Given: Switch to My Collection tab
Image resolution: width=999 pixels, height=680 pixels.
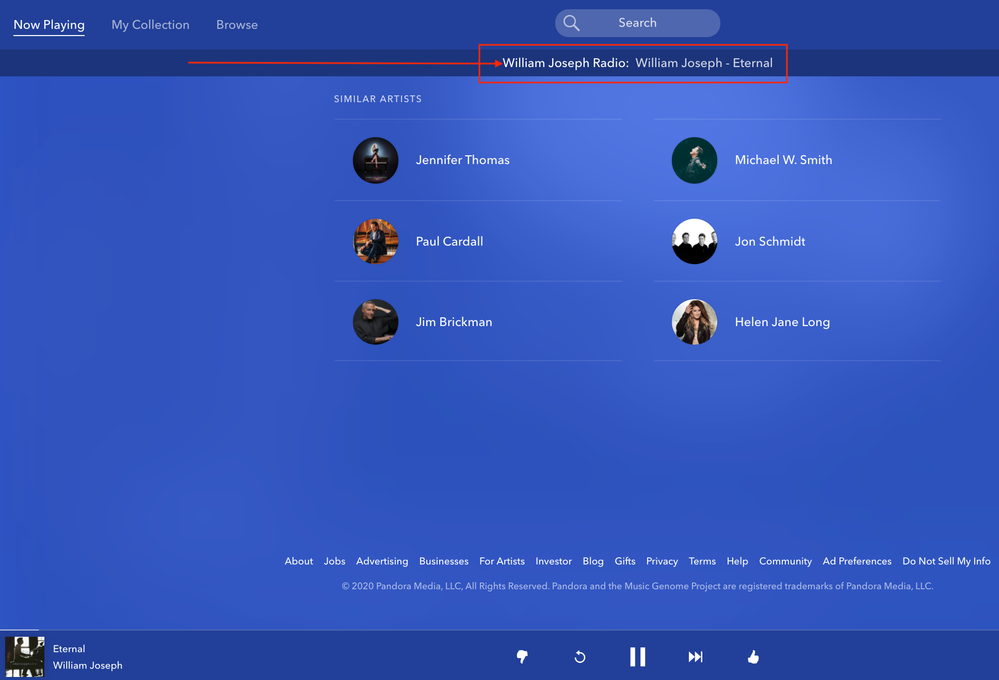Looking at the screenshot, I should pyautogui.click(x=150, y=25).
